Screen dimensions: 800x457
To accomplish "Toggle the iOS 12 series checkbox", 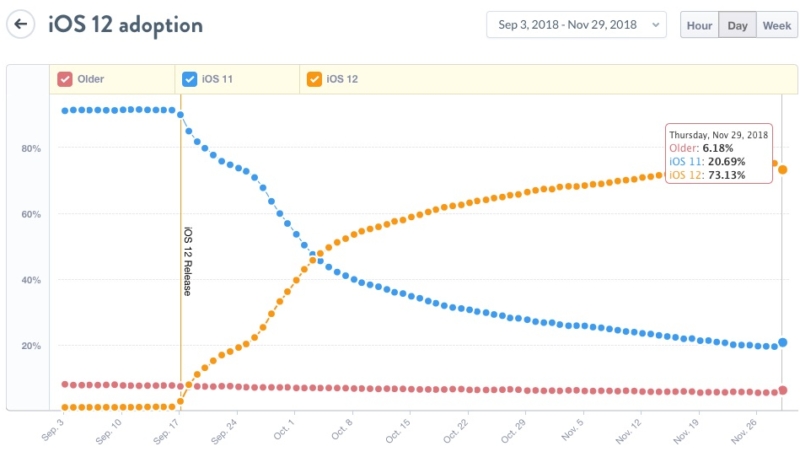I will [x=314, y=79].
